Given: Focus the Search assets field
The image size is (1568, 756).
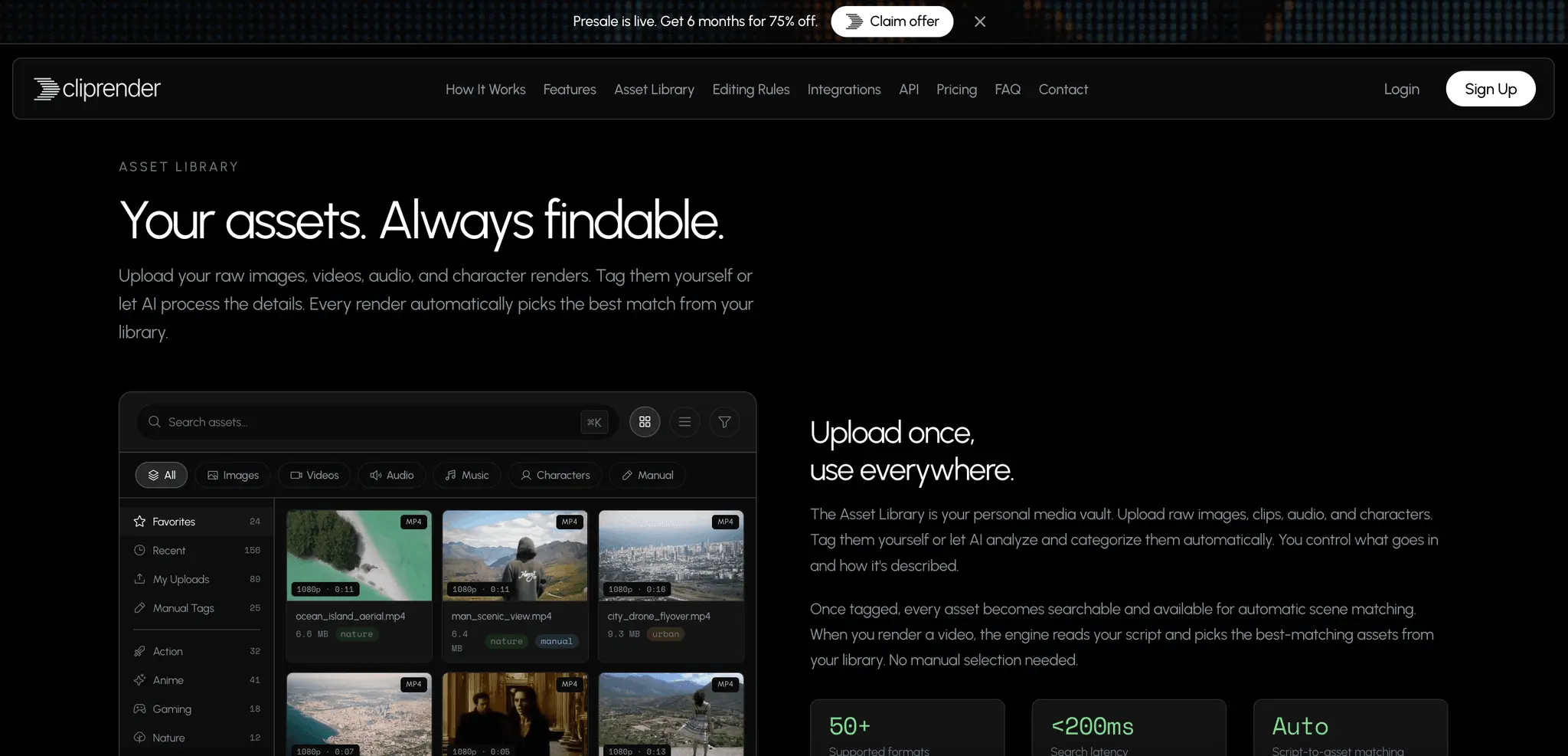Looking at the screenshot, I should click(377, 422).
